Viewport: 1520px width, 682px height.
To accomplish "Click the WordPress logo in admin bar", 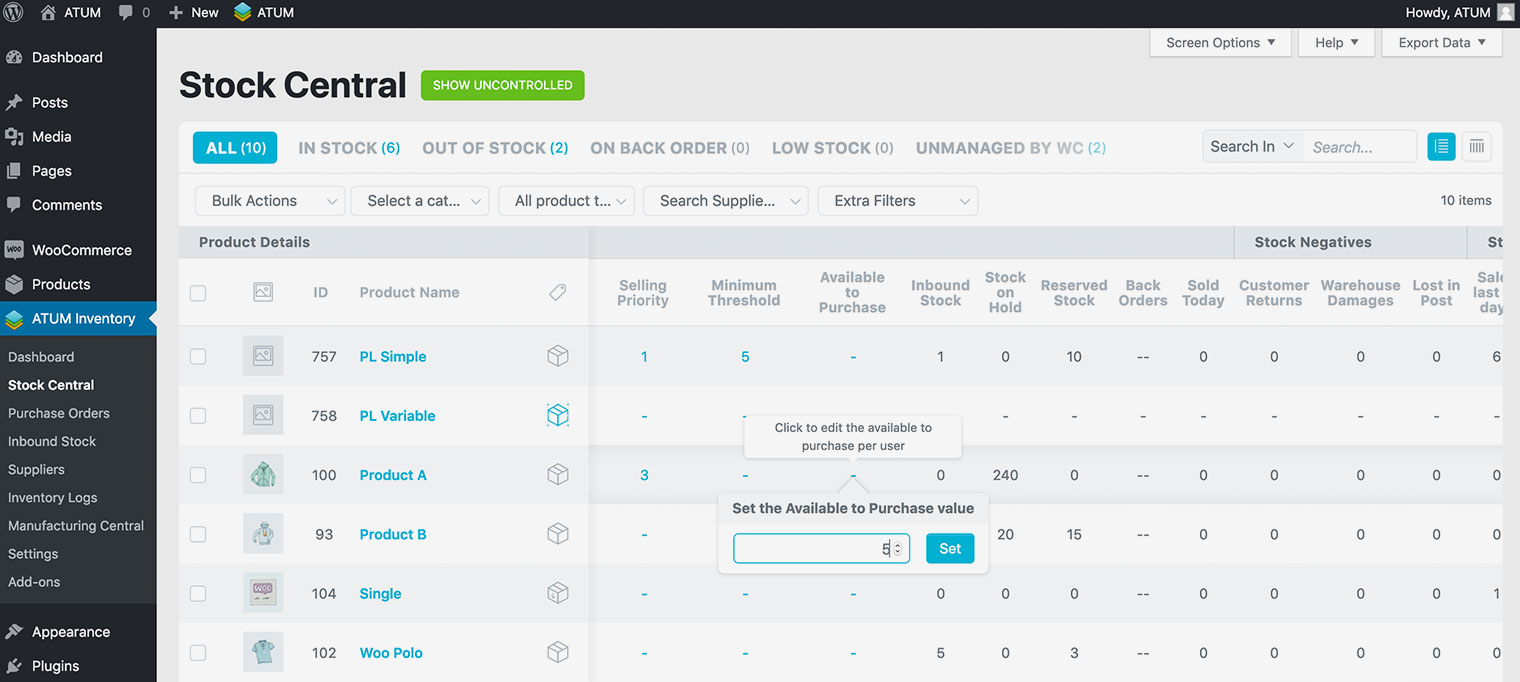I will (14, 13).
